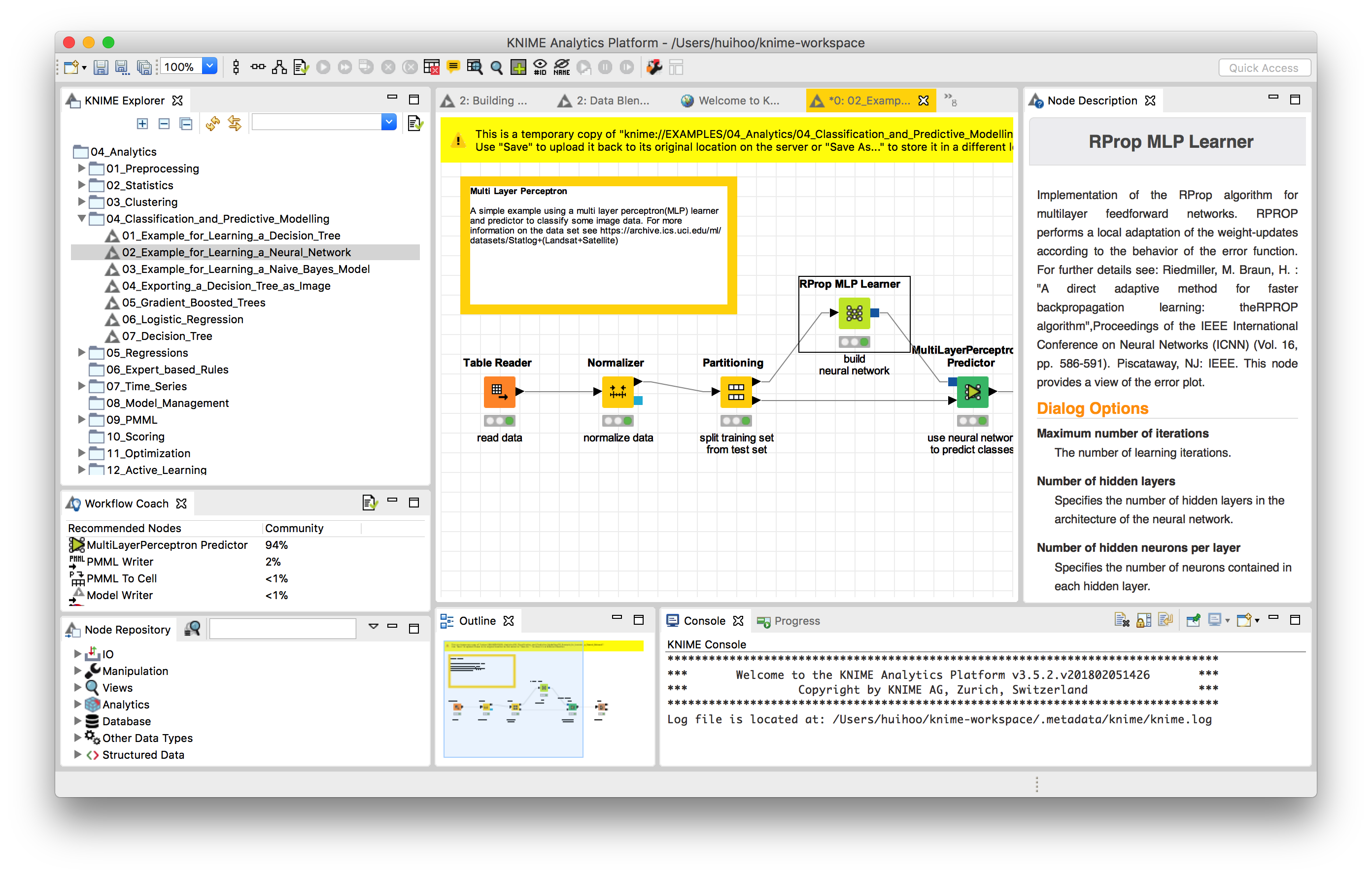This screenshot has width=1372, height=876.
Task: Open the 100% zoom dropdown
Action: point(209,66)
